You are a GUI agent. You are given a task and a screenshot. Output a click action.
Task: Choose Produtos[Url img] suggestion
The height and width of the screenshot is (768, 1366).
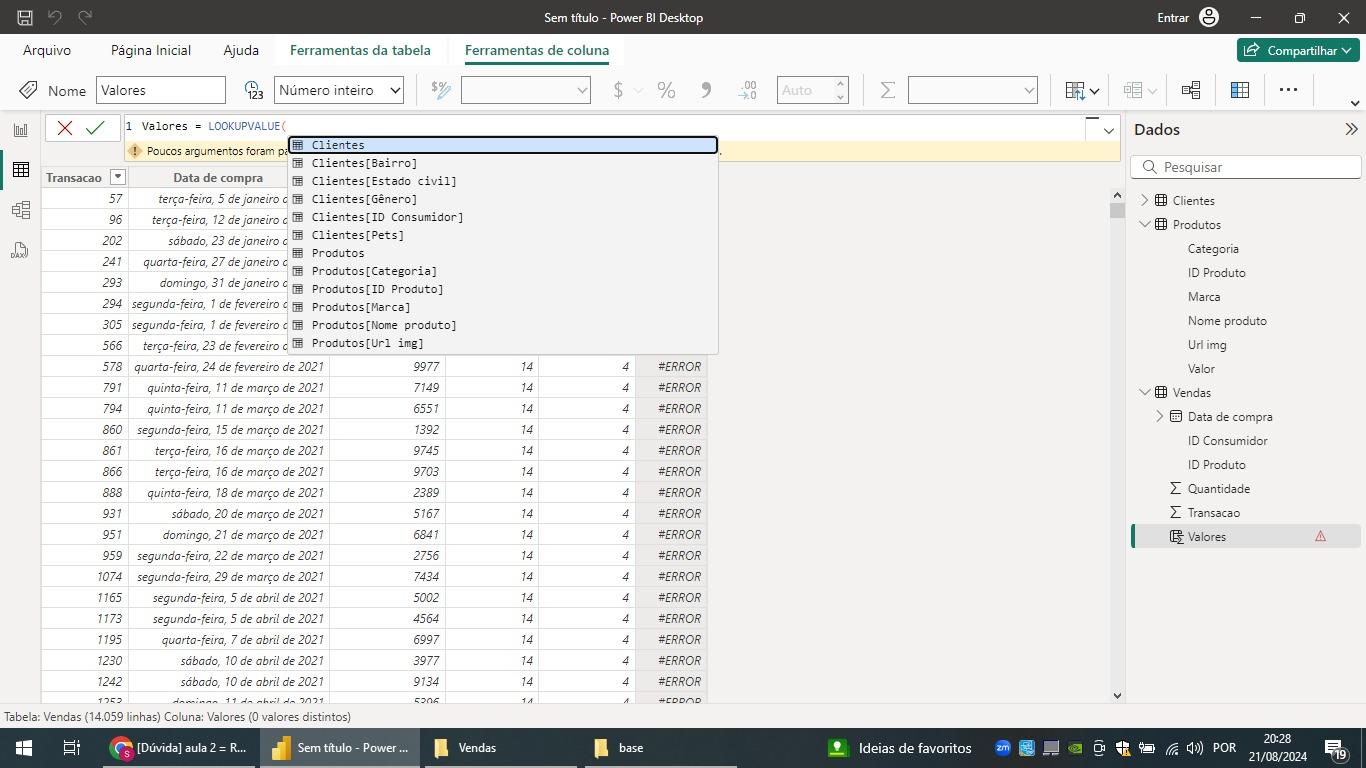point(503,343)
